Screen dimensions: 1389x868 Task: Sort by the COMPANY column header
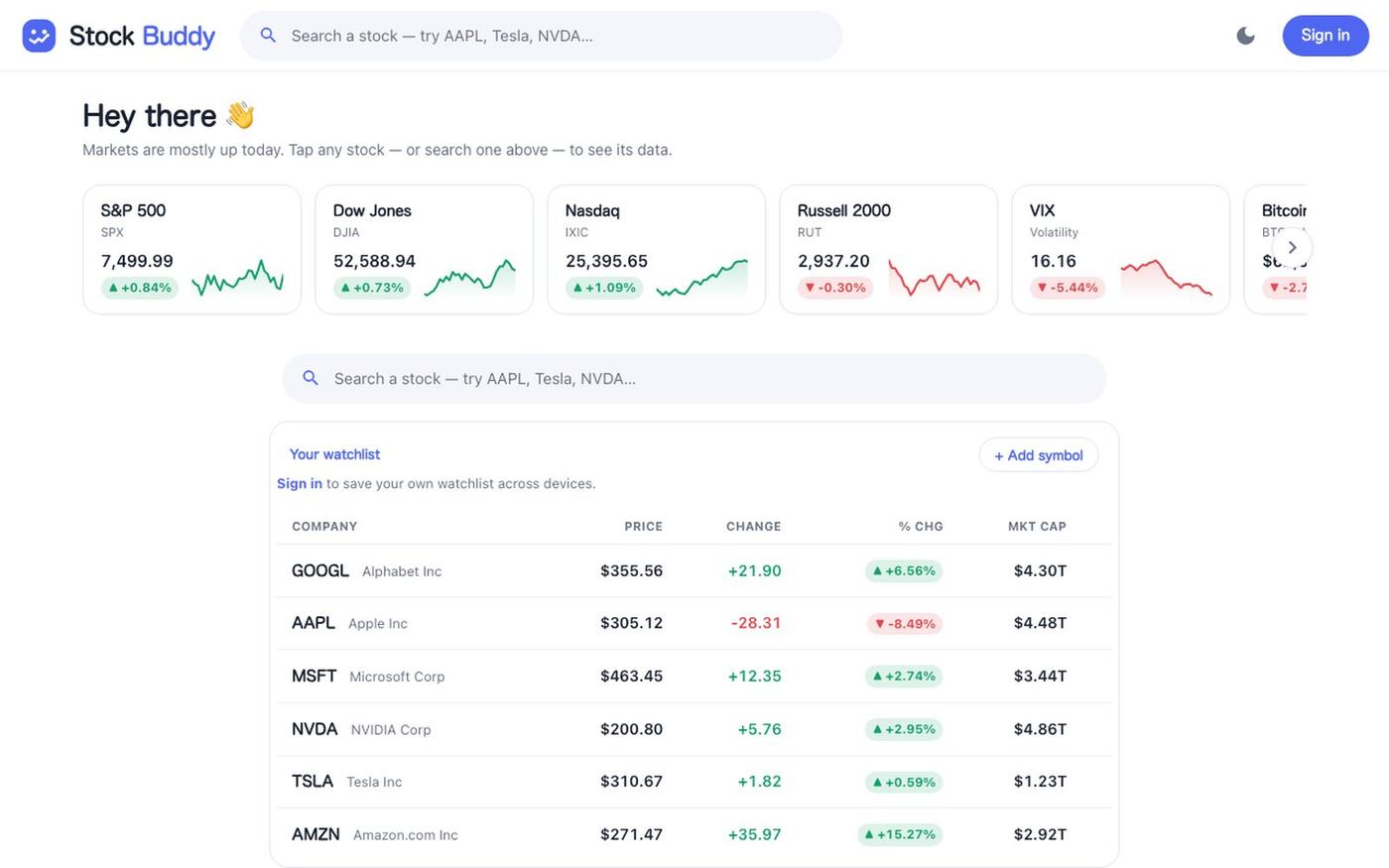(x=324, y=527)
